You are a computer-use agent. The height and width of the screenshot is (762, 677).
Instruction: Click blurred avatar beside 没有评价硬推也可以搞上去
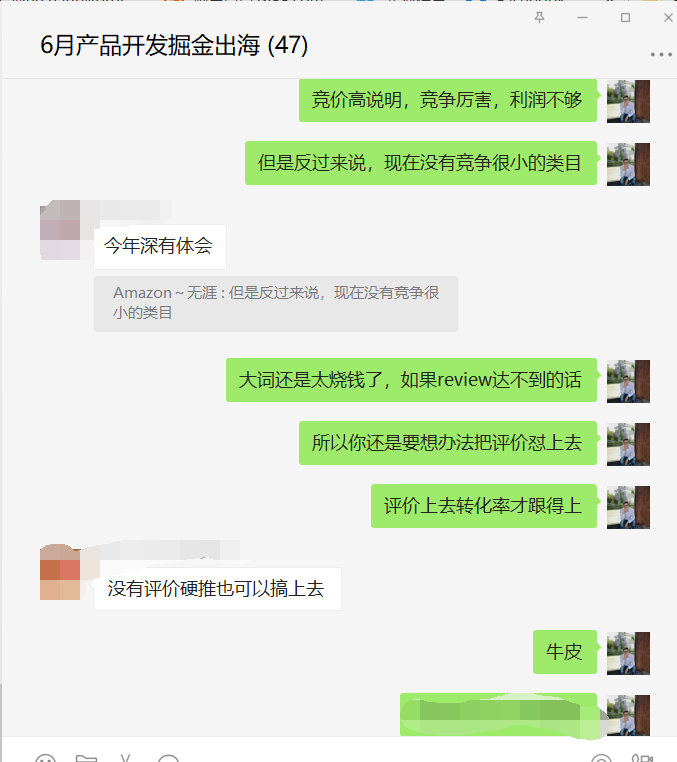(60, 572)
